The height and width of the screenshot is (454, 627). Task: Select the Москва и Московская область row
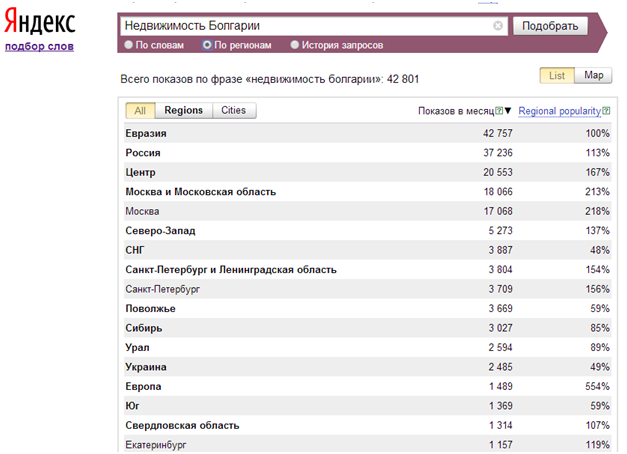click(367, 192)
